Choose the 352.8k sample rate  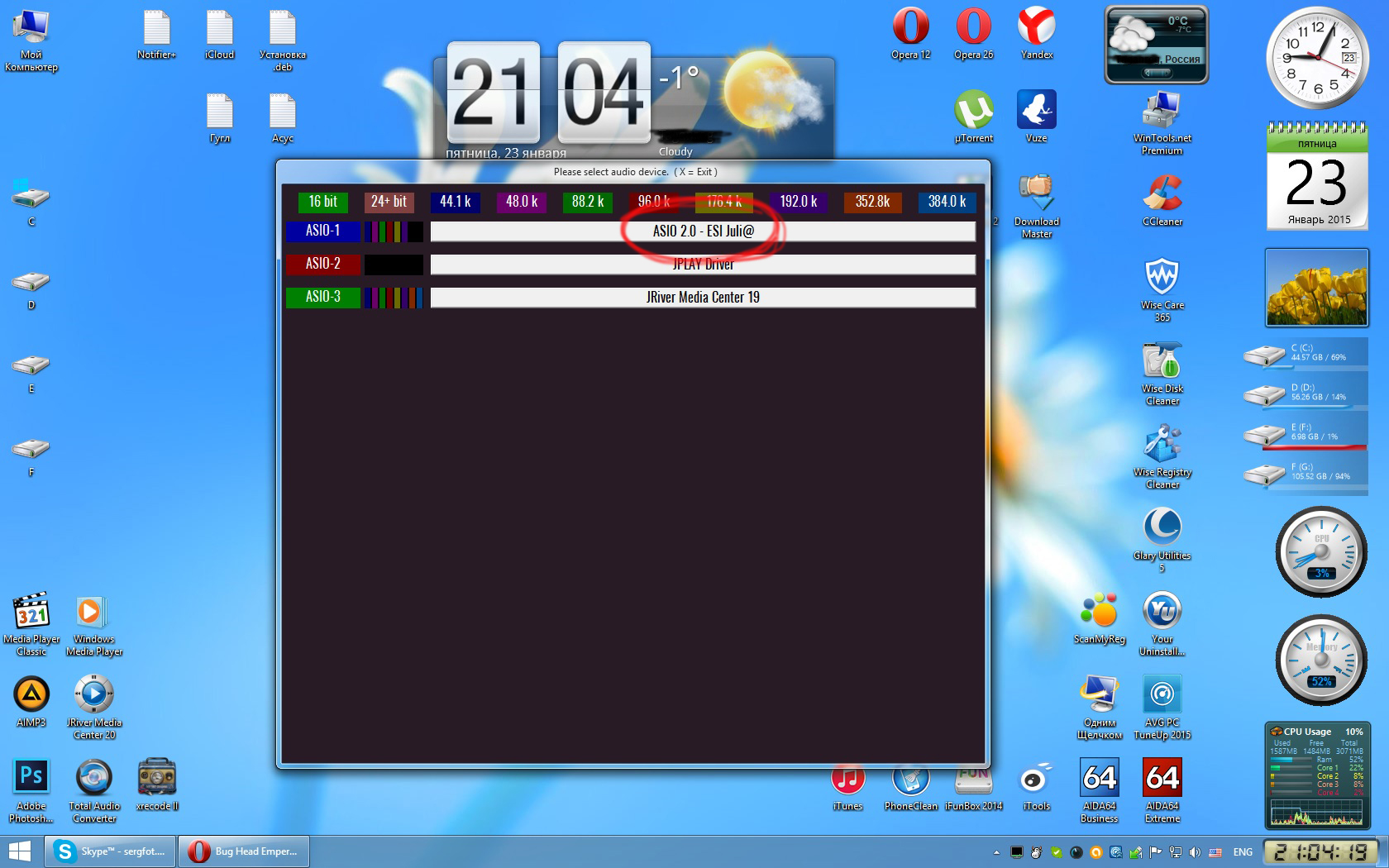872,202
